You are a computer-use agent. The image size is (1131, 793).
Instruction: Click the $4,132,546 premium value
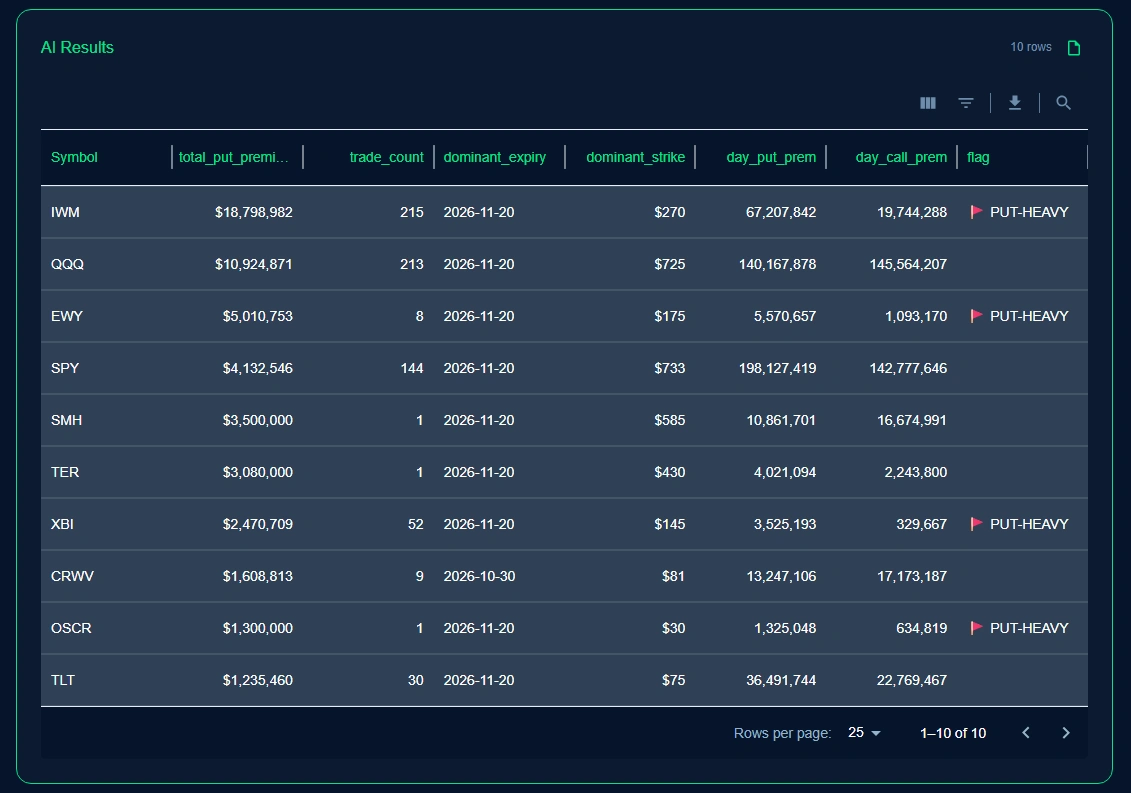coord(258,368)
